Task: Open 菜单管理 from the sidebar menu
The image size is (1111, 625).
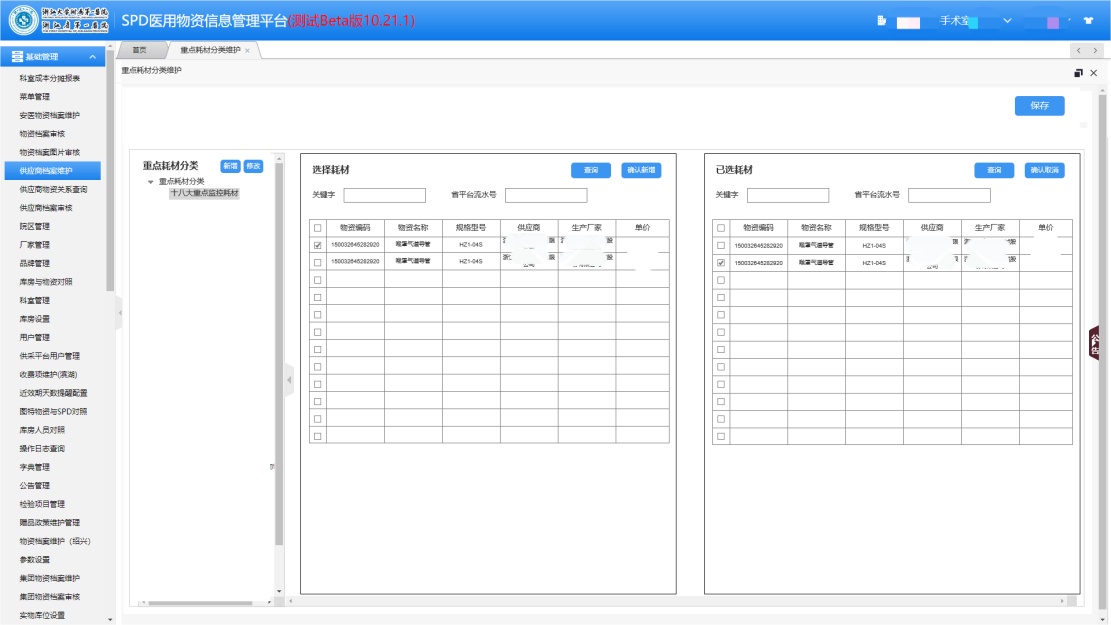Action: (x=34, y=97)
